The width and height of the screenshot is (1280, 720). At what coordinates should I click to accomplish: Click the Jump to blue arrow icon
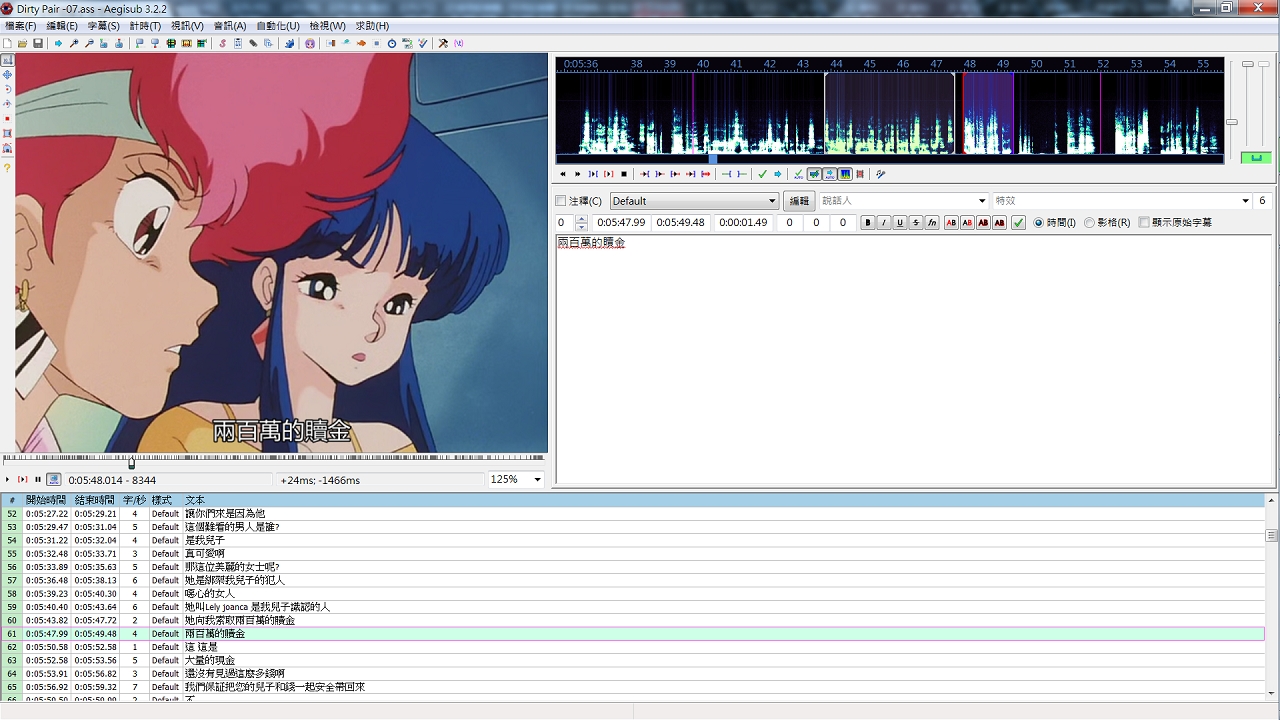[x=58, y=44]
